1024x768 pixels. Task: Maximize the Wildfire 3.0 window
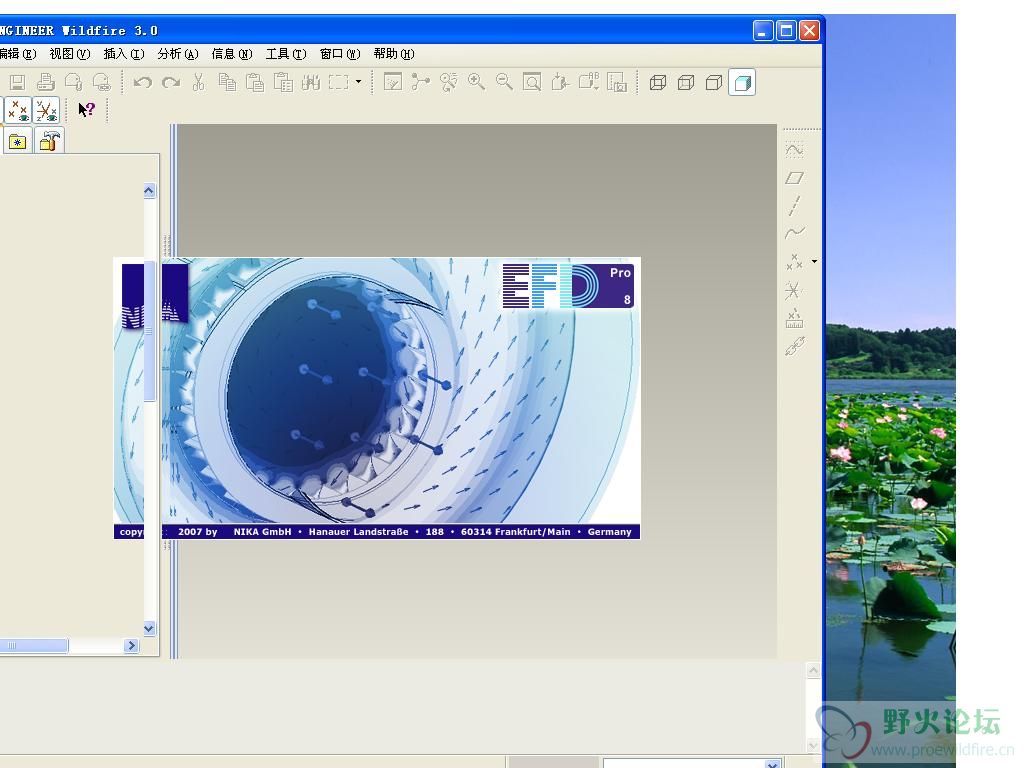(786, 31)
